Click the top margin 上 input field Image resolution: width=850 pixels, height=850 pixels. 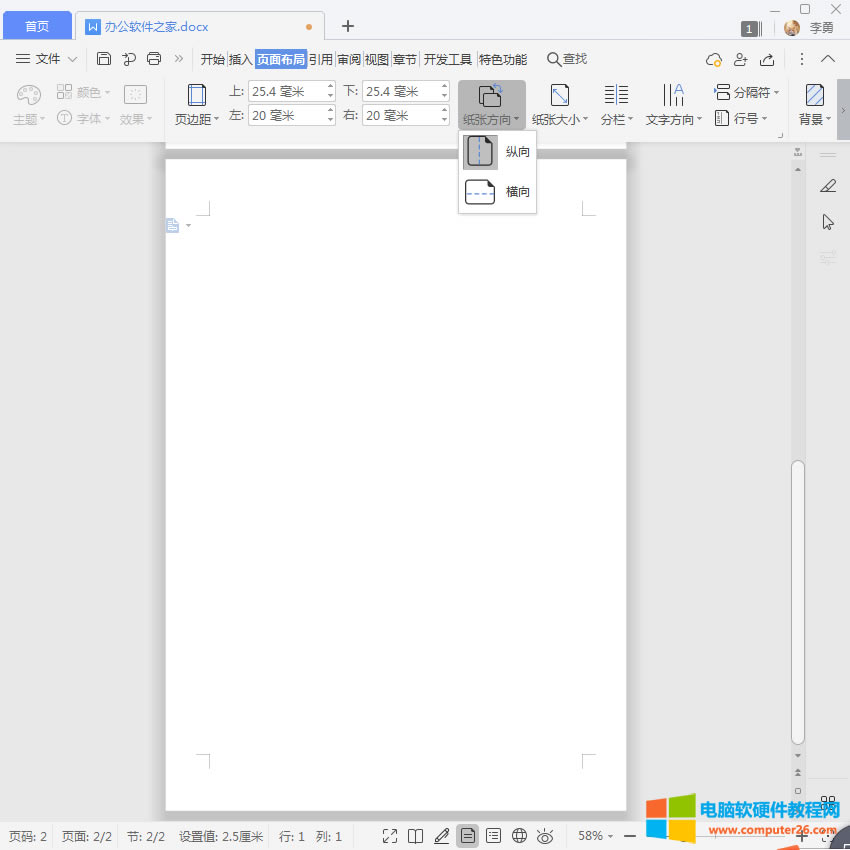pos(286,92)
